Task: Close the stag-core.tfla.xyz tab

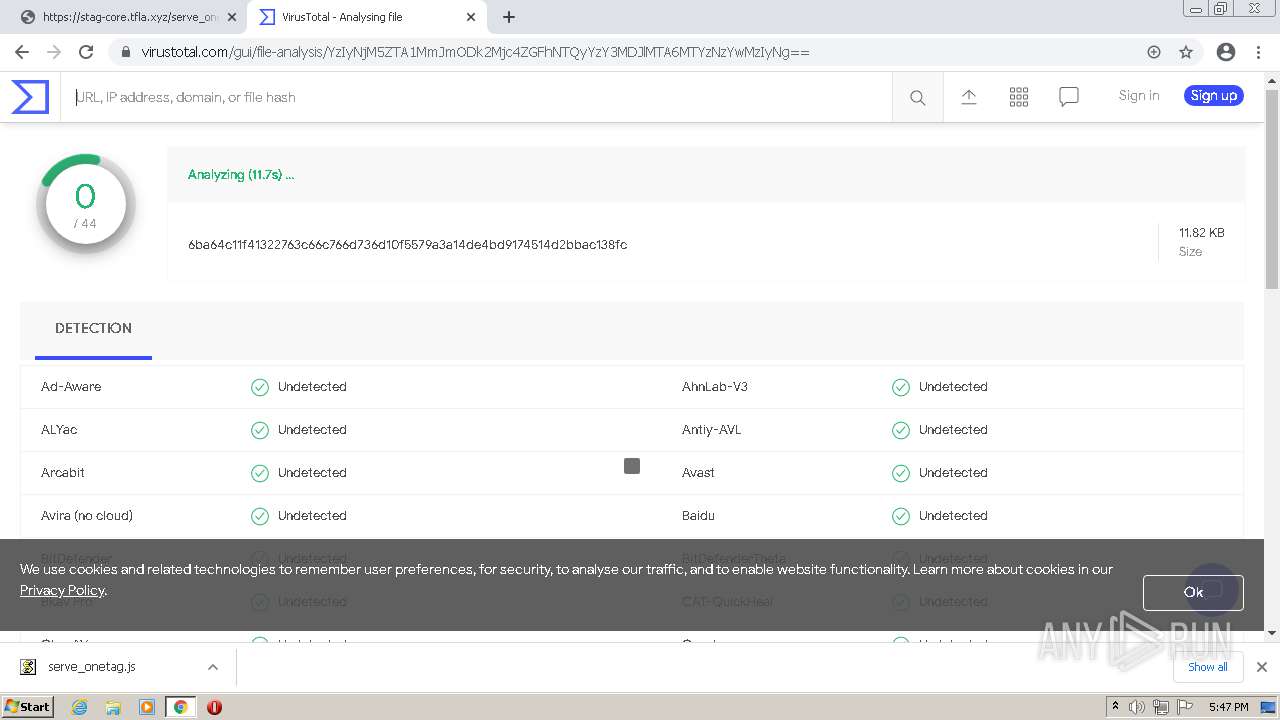Action: click(x=232, y=17)
